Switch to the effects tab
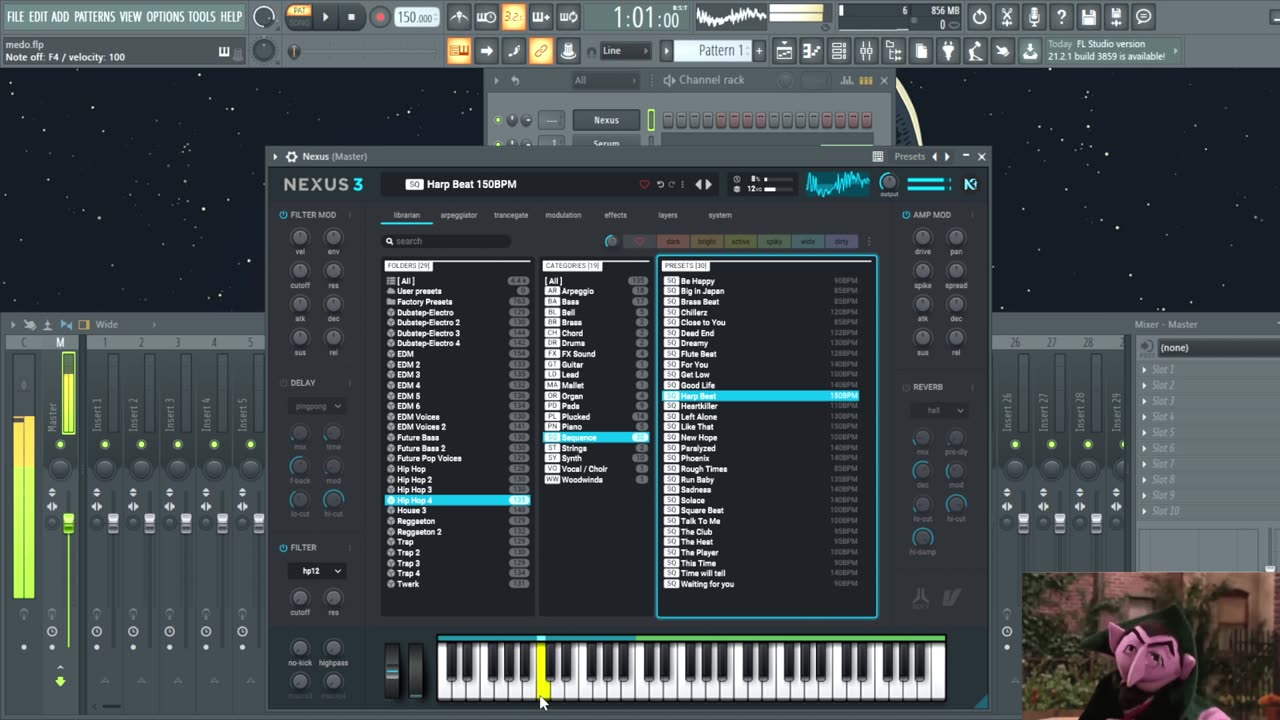This screenshot has height=720, width=1280. 616,215
